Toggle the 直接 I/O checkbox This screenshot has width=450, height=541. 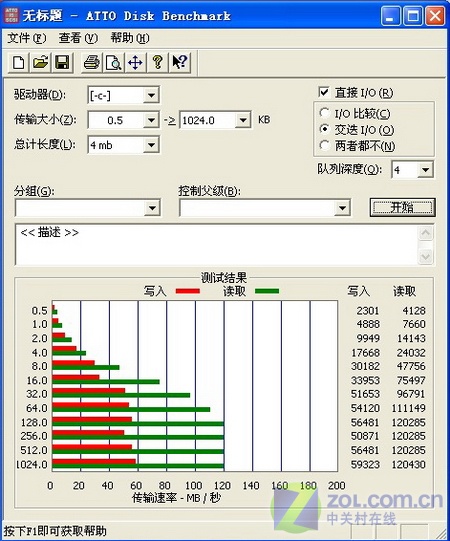324,92
